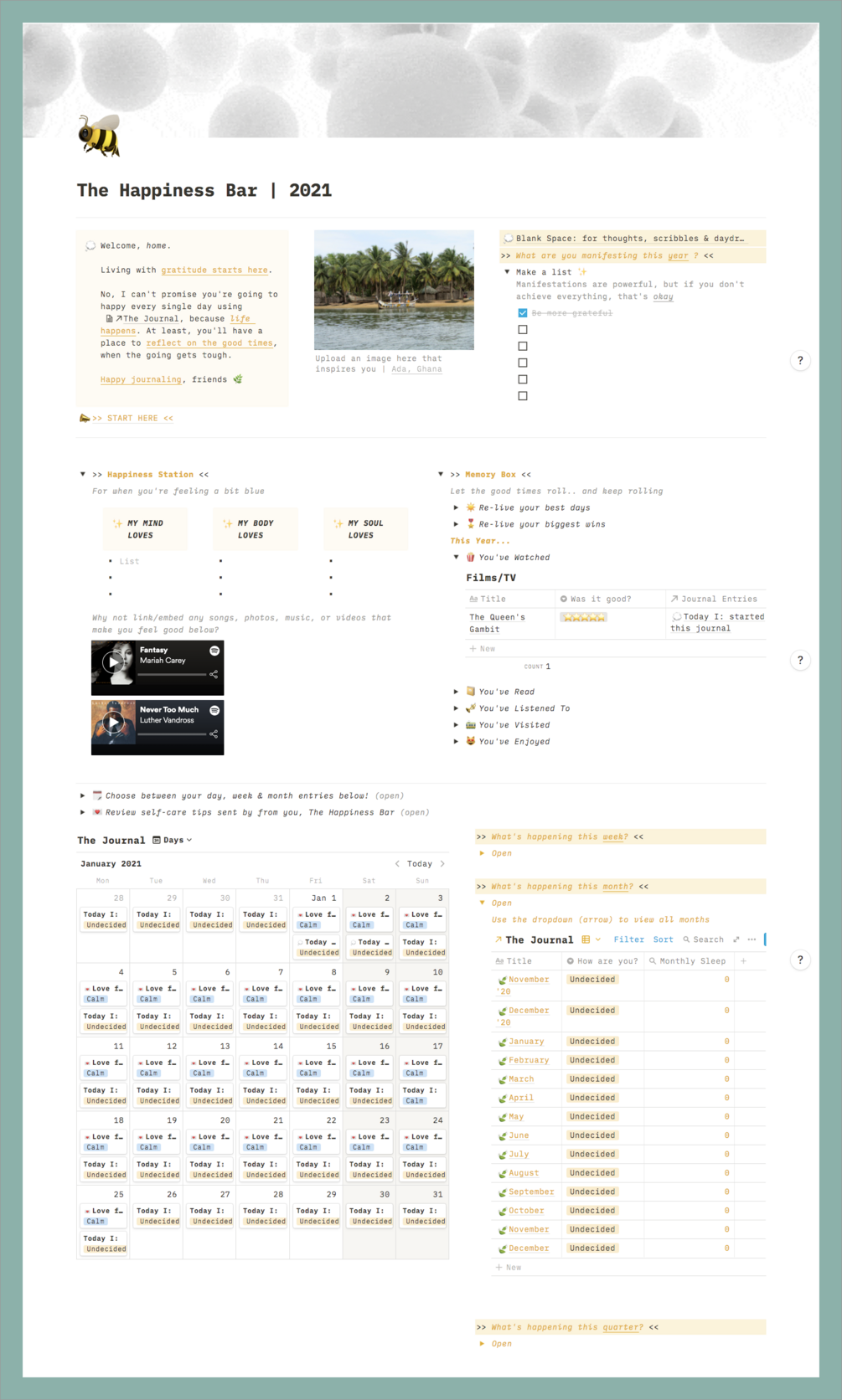Collapse the You've Watched toggle
The height and width of the screenshot is (1400, 842).
pyautogui.click(x=456, y=557)
